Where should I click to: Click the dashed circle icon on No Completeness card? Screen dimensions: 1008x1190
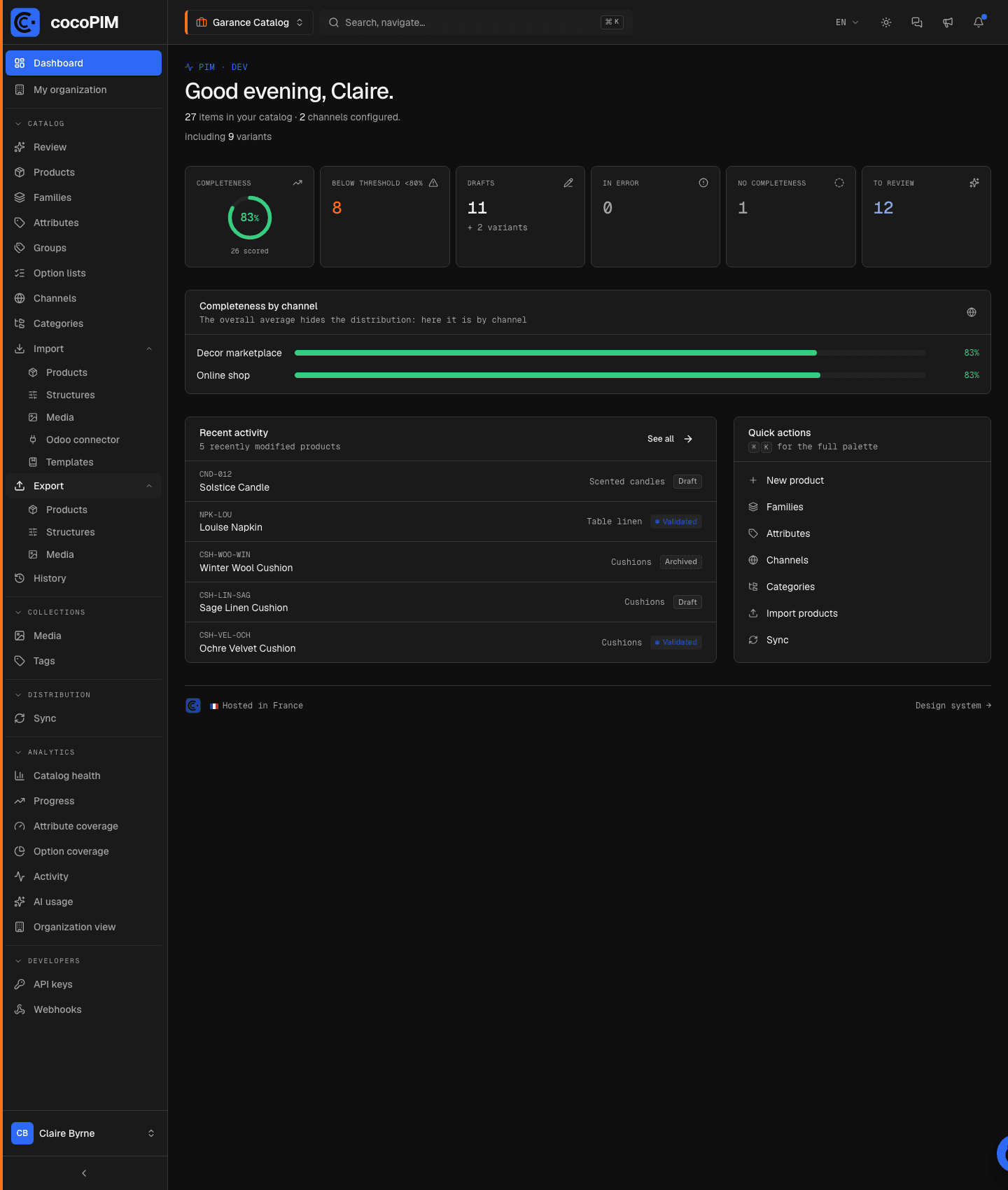pyautogui.click(x=839, y=183)
